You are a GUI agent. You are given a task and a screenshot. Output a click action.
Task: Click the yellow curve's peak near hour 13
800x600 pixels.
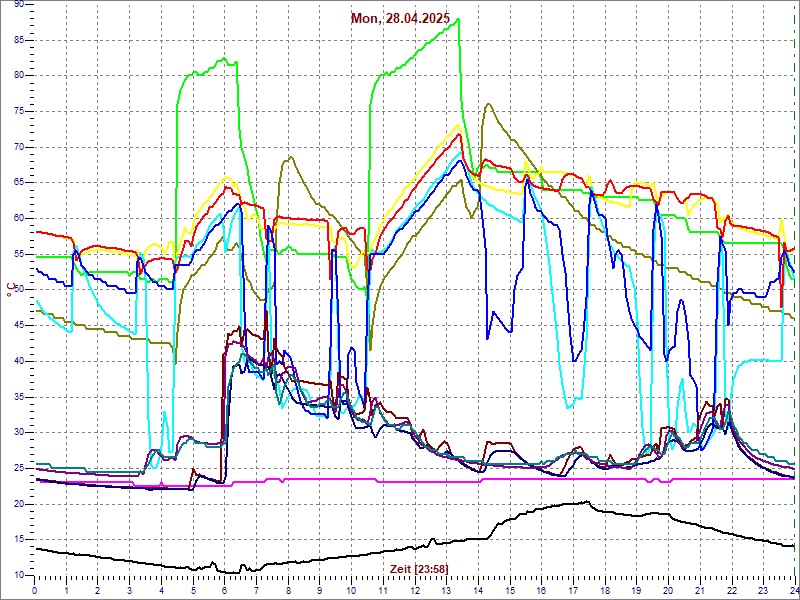click(x=458, y=126)
